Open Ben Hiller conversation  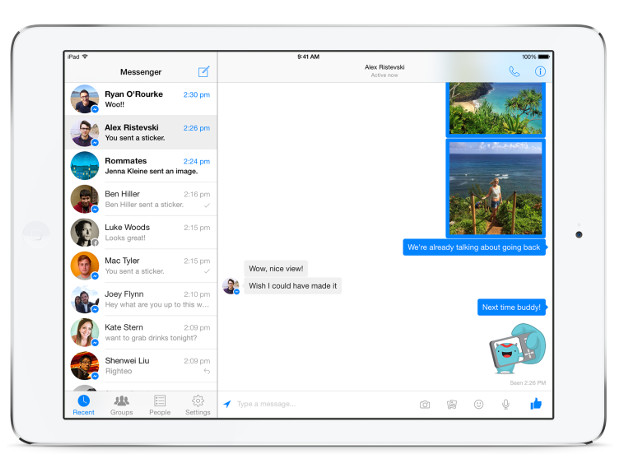pos(141,199)
